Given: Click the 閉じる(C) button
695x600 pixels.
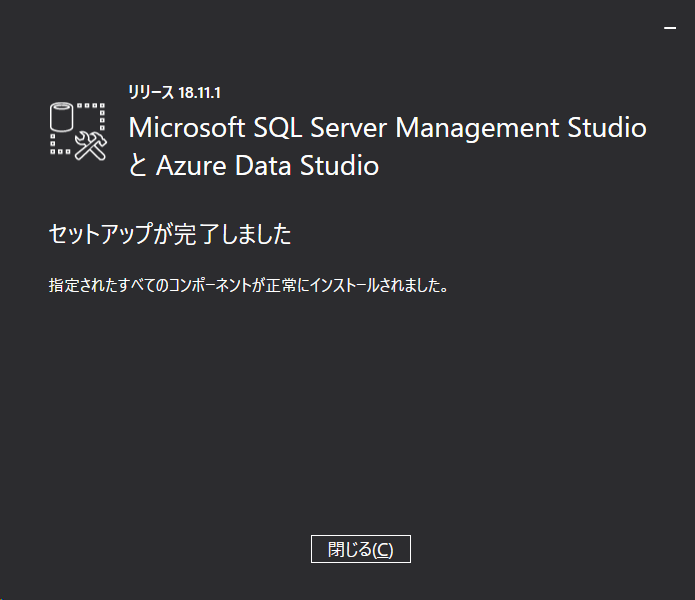Looking at the screenshot, I should 360,549.
